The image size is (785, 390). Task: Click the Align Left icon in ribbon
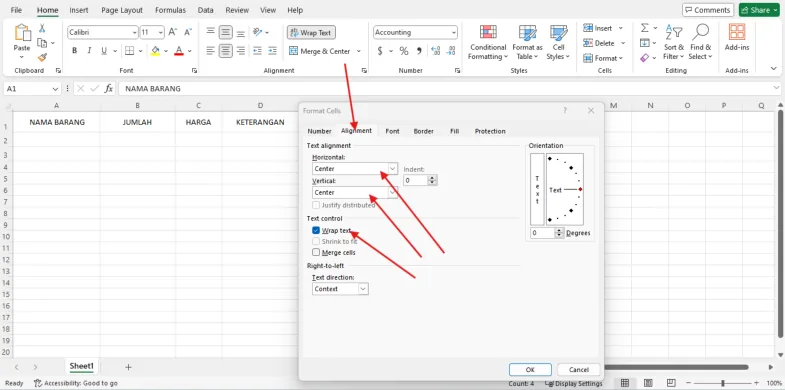click(x=211, y=51)
